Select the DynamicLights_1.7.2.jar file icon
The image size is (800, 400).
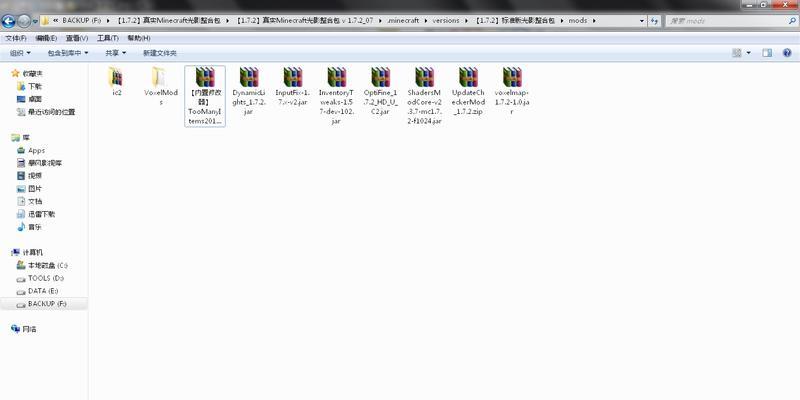pyautogui.click(x=249, y=77)
